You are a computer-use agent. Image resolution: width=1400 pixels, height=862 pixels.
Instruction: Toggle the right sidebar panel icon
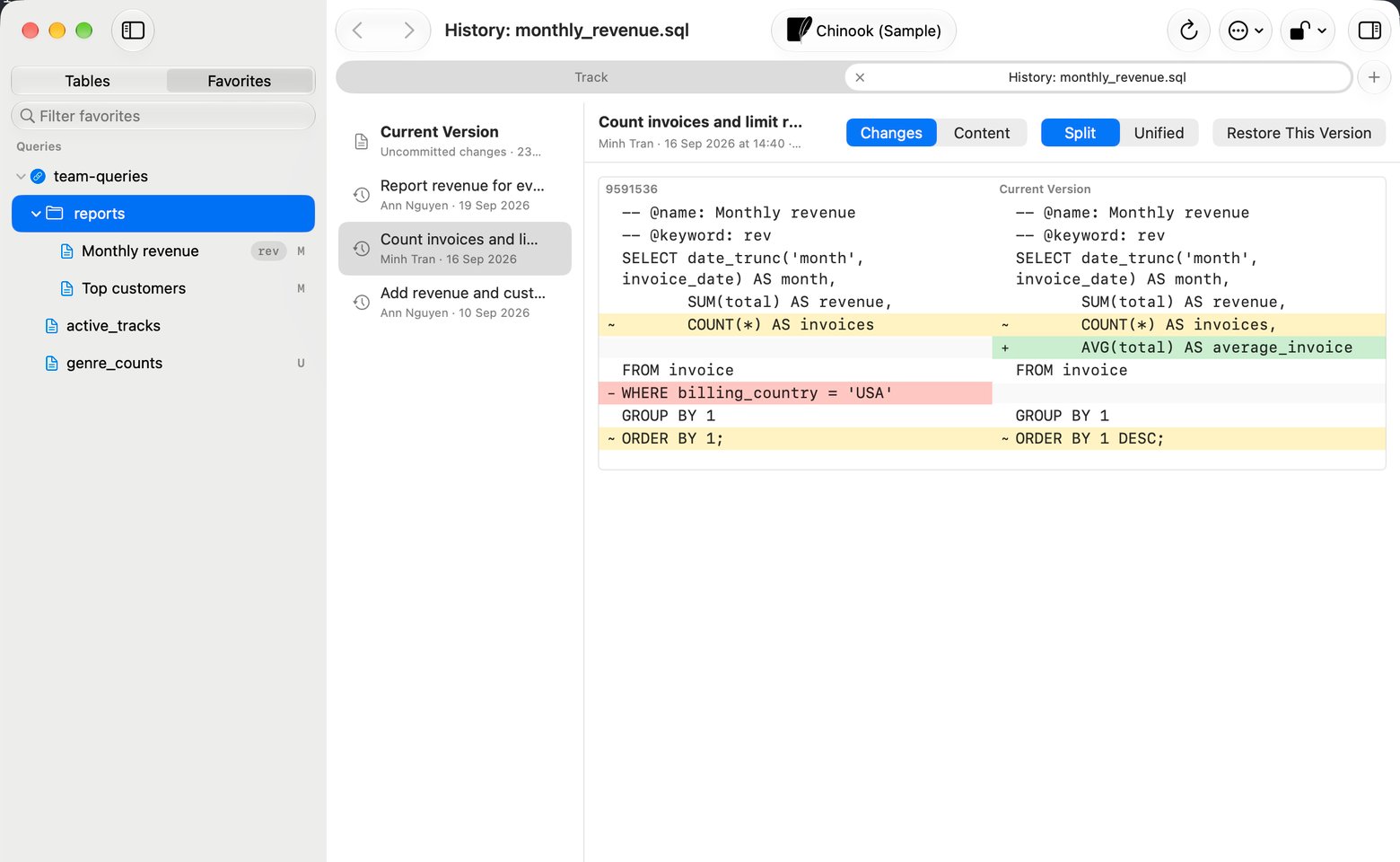click(1369, 31)
